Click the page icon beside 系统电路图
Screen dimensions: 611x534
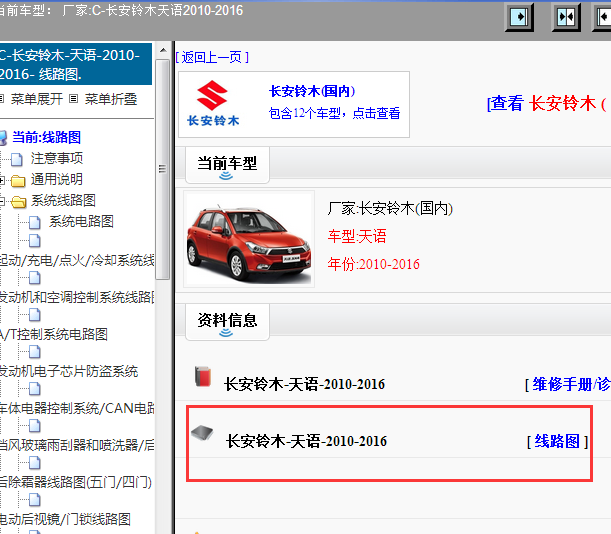coord(34,222)
